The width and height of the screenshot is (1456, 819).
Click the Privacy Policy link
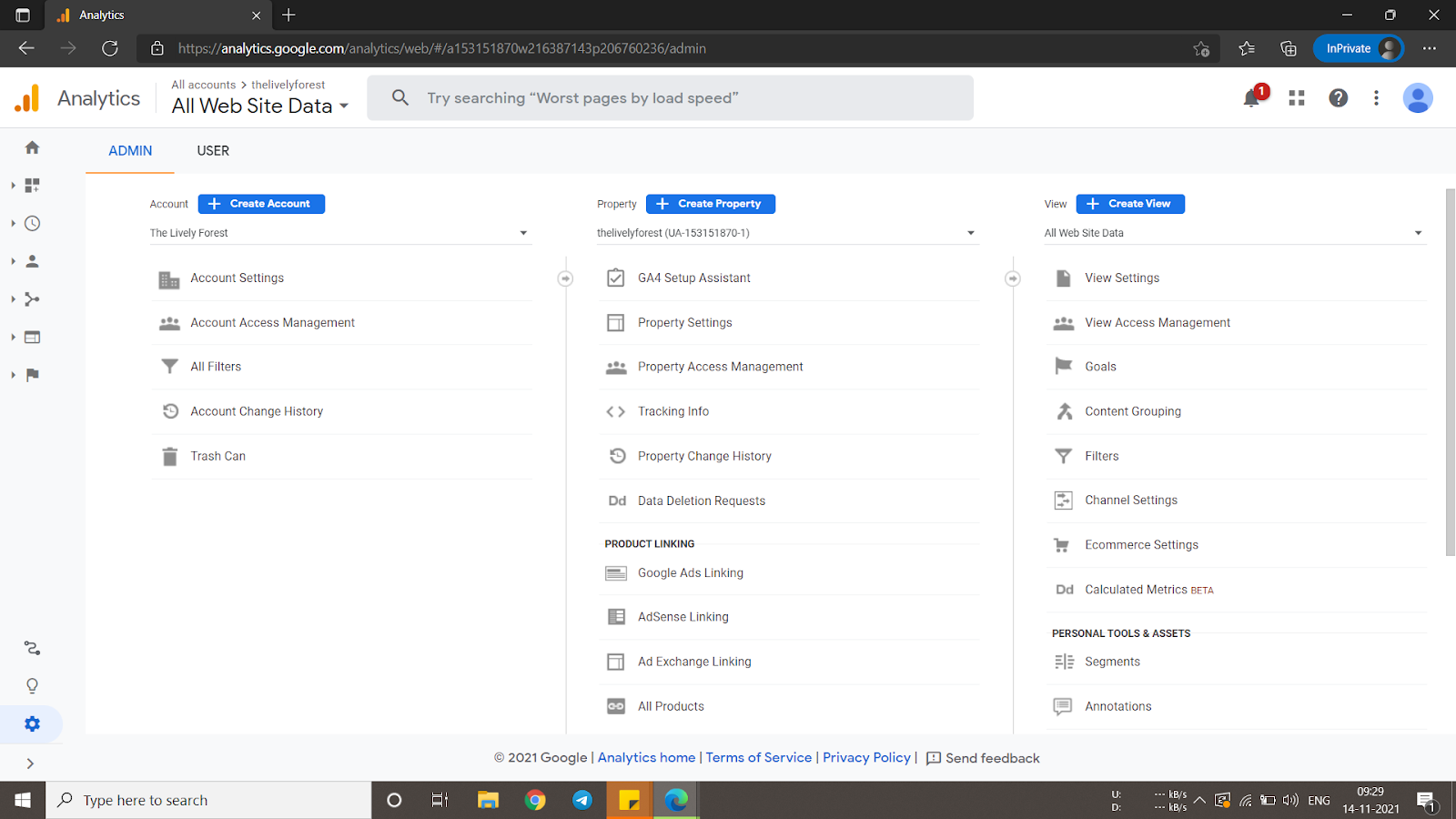(x=866, y=758)
